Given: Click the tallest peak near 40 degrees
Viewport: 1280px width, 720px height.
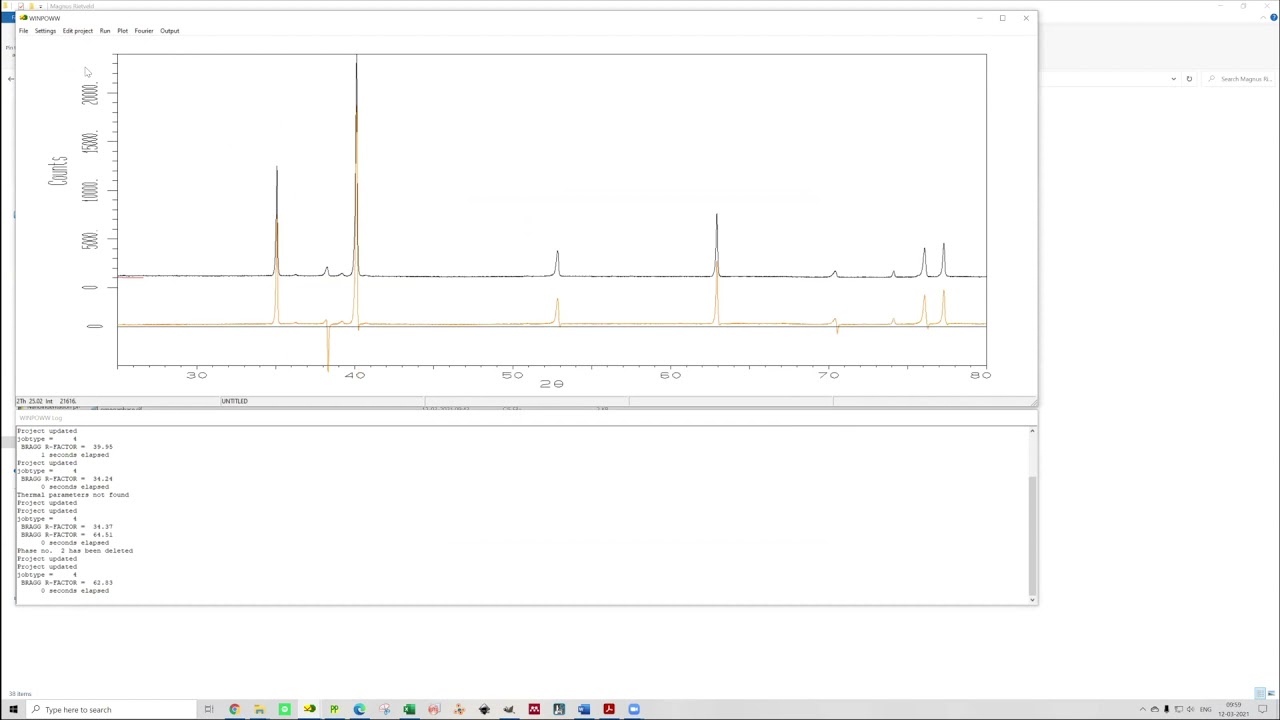Looking at the screenshot, I should [x=356, y=165].
